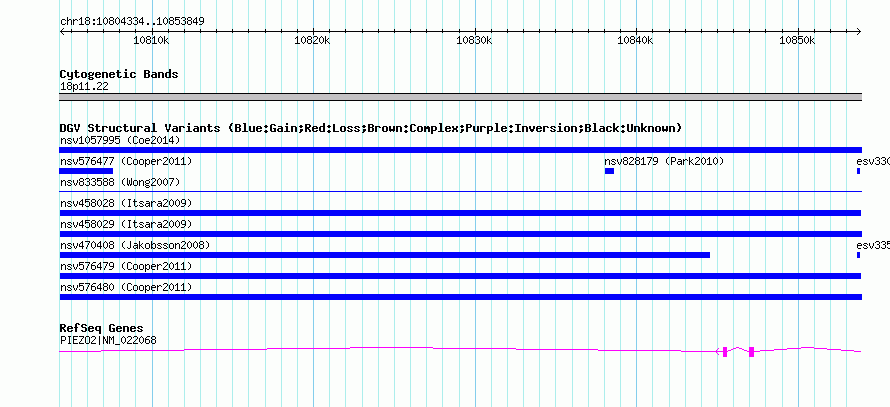Click the RefSeq Genes track heading
Screen dimensions: 890x407
102,328
